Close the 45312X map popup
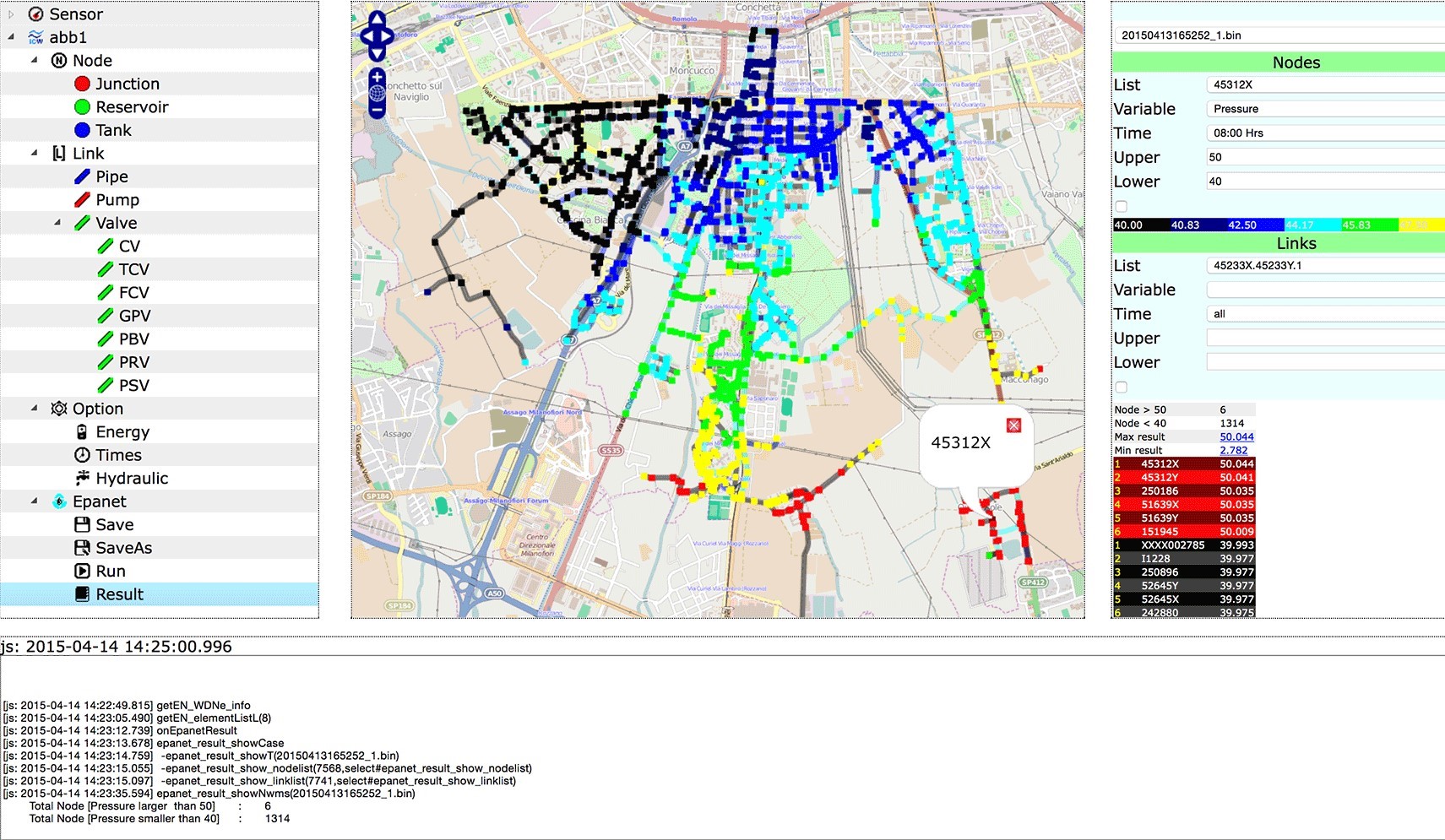 click(x=1014, y=425)
